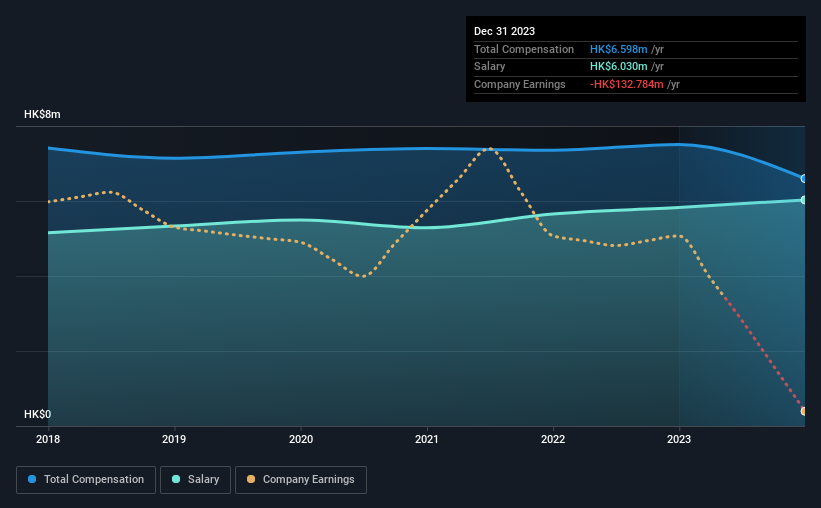This screenshot has height=508, width=821.
Task: Toggle the Total Compensation legend button
Action: [86, 480]
